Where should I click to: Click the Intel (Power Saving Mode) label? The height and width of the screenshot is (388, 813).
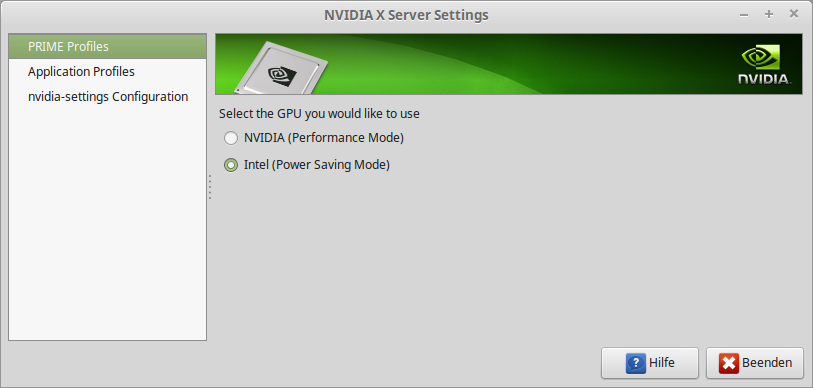(x=317, y=165)
